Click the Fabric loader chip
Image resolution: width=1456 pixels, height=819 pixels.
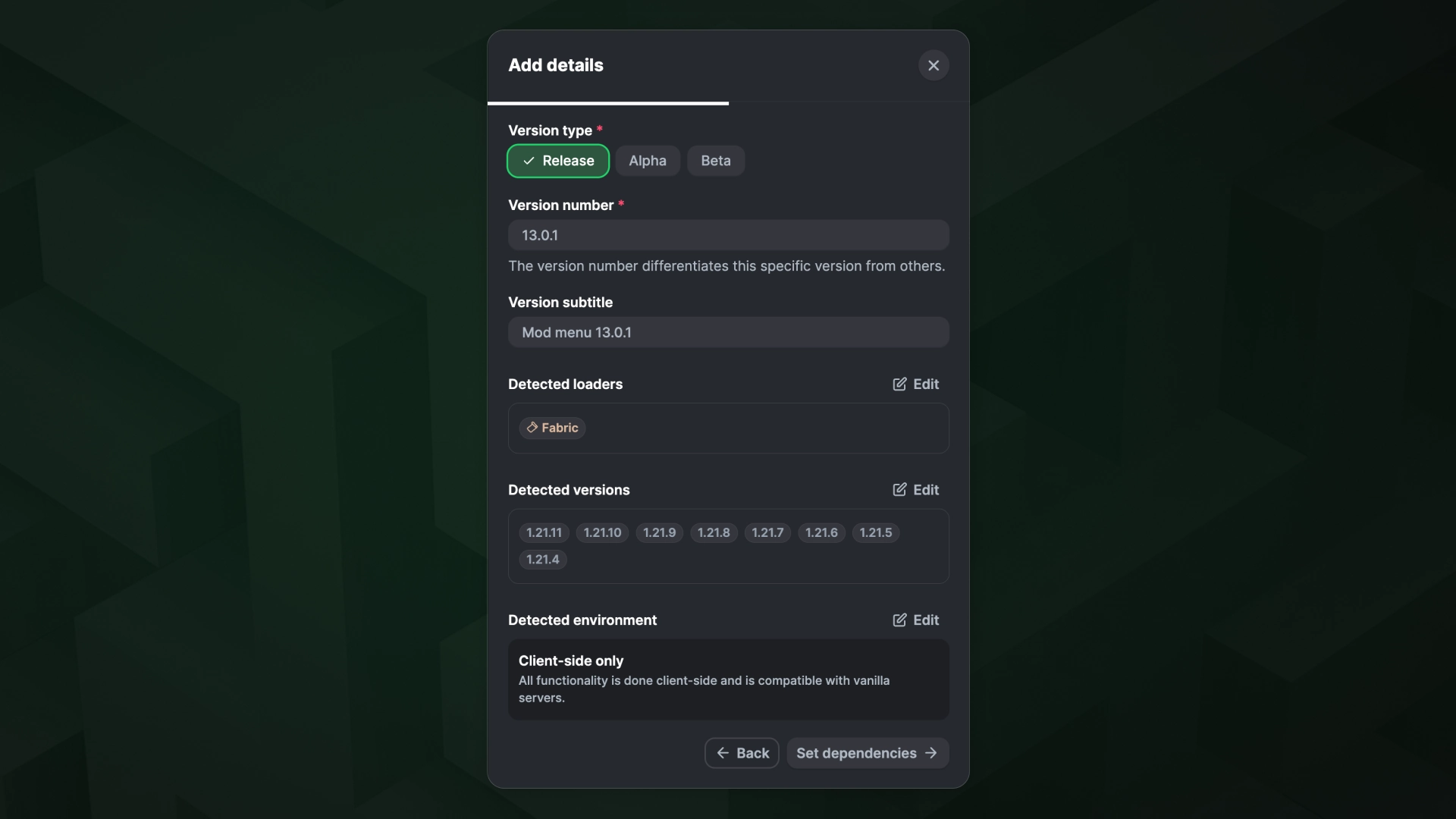(552, 428)
